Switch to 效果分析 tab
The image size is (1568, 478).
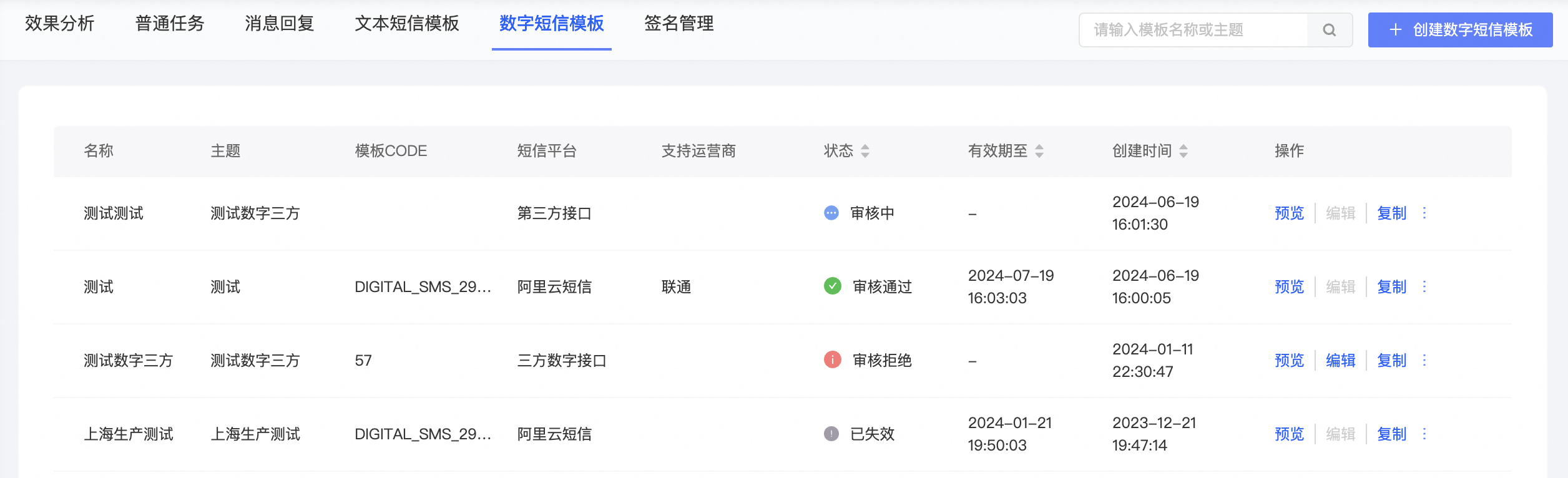60,24
